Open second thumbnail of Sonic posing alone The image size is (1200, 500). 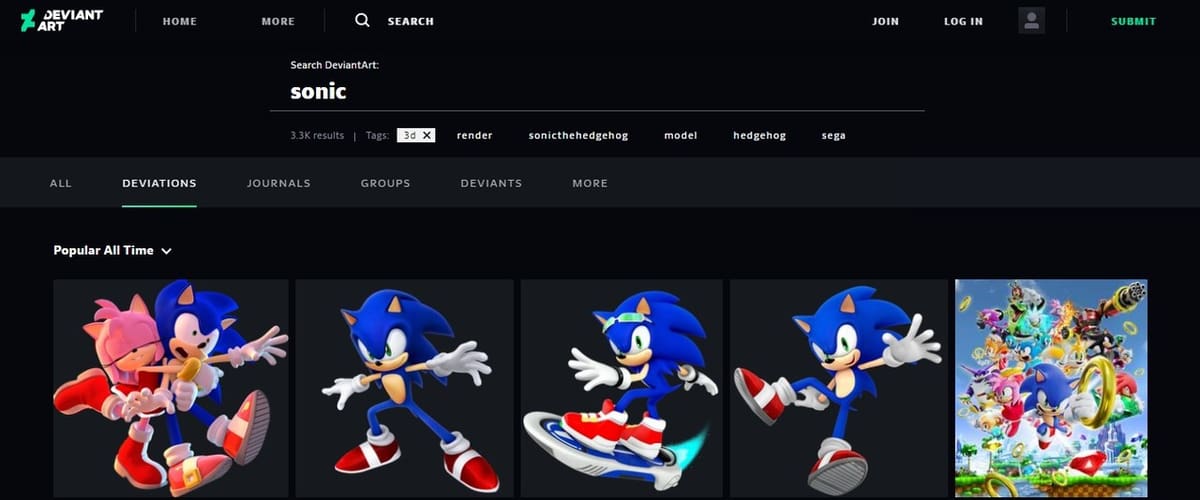pos(405,388)
